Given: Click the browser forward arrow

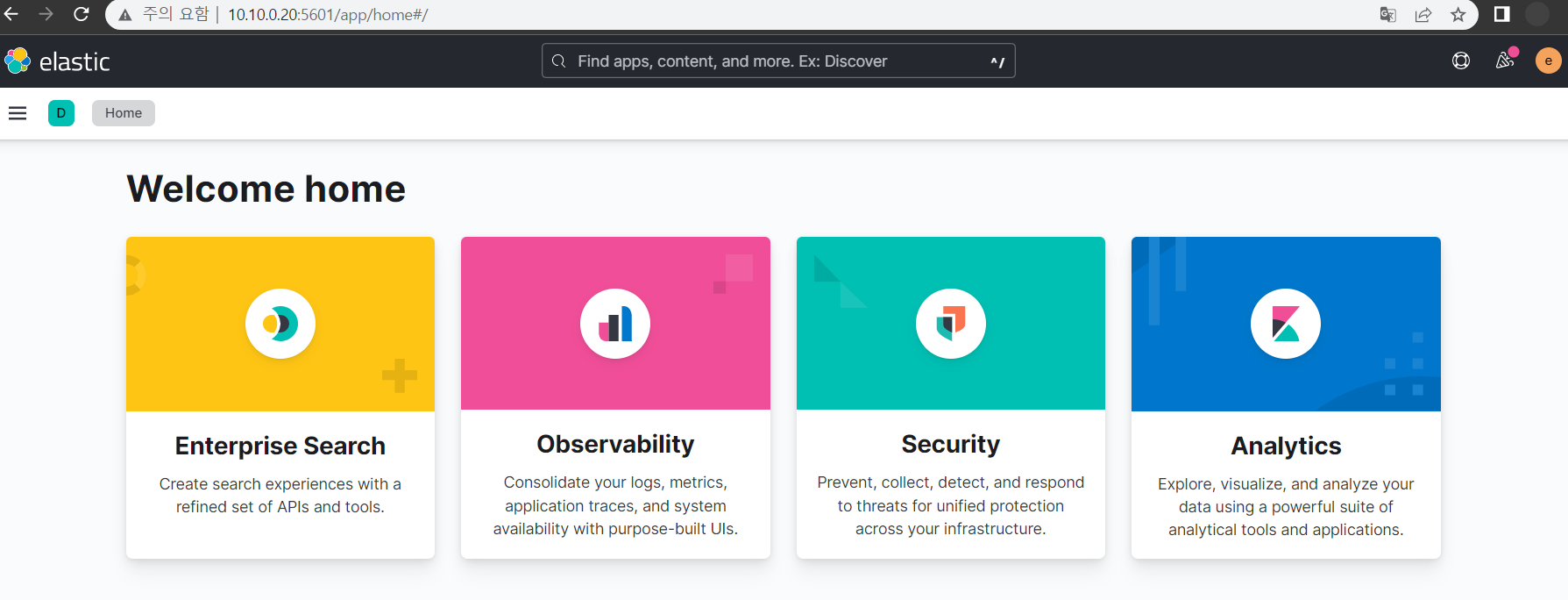Looking at the screenshot, I should coord(46,14).
